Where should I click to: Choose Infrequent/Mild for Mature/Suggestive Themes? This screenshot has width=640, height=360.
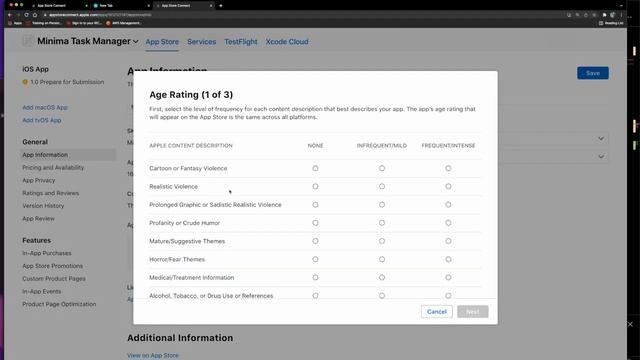pos(382,241)
